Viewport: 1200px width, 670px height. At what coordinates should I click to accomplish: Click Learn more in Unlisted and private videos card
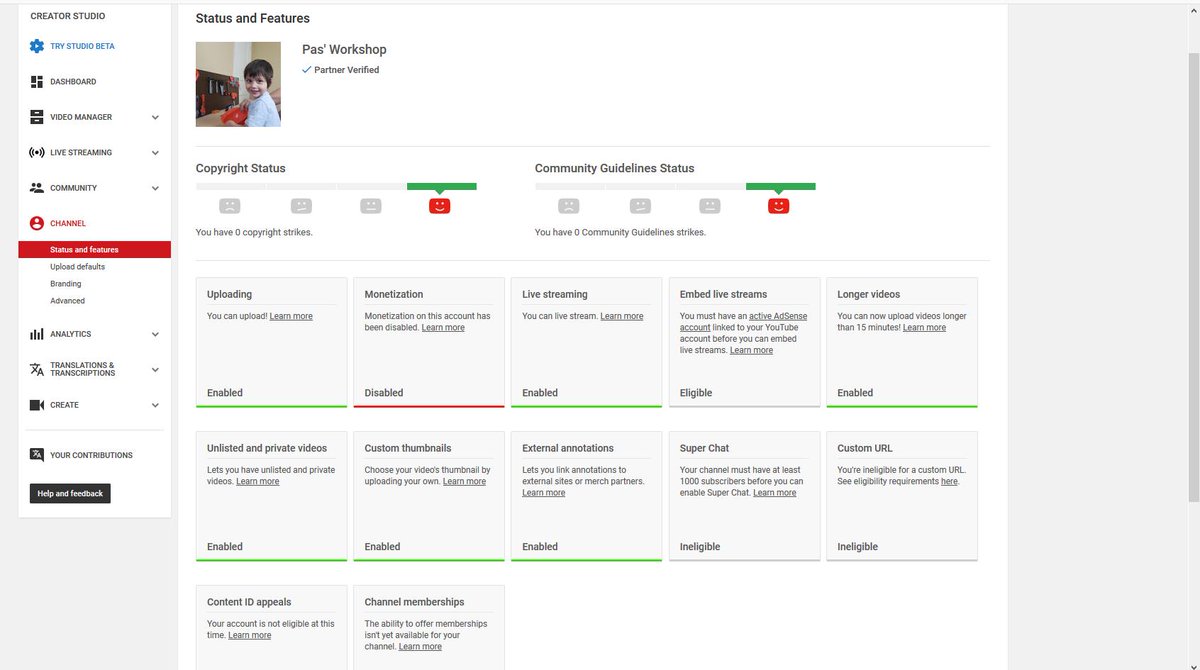pyautogui.click(x=257, y=482)
